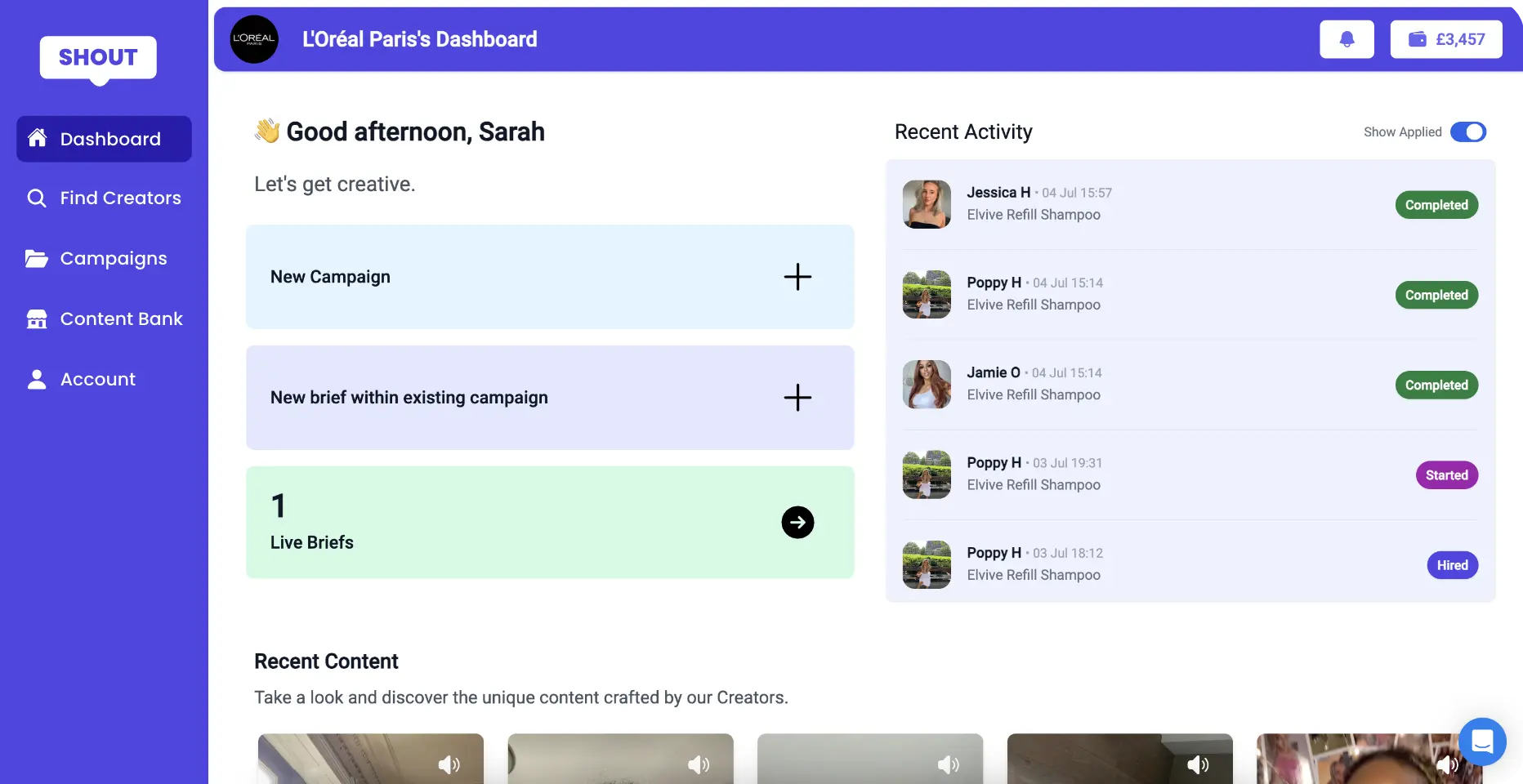The height and width of the screenshot is (784, 1523).
Task: Open the chat support bubble
Action: click(1483, 742)
